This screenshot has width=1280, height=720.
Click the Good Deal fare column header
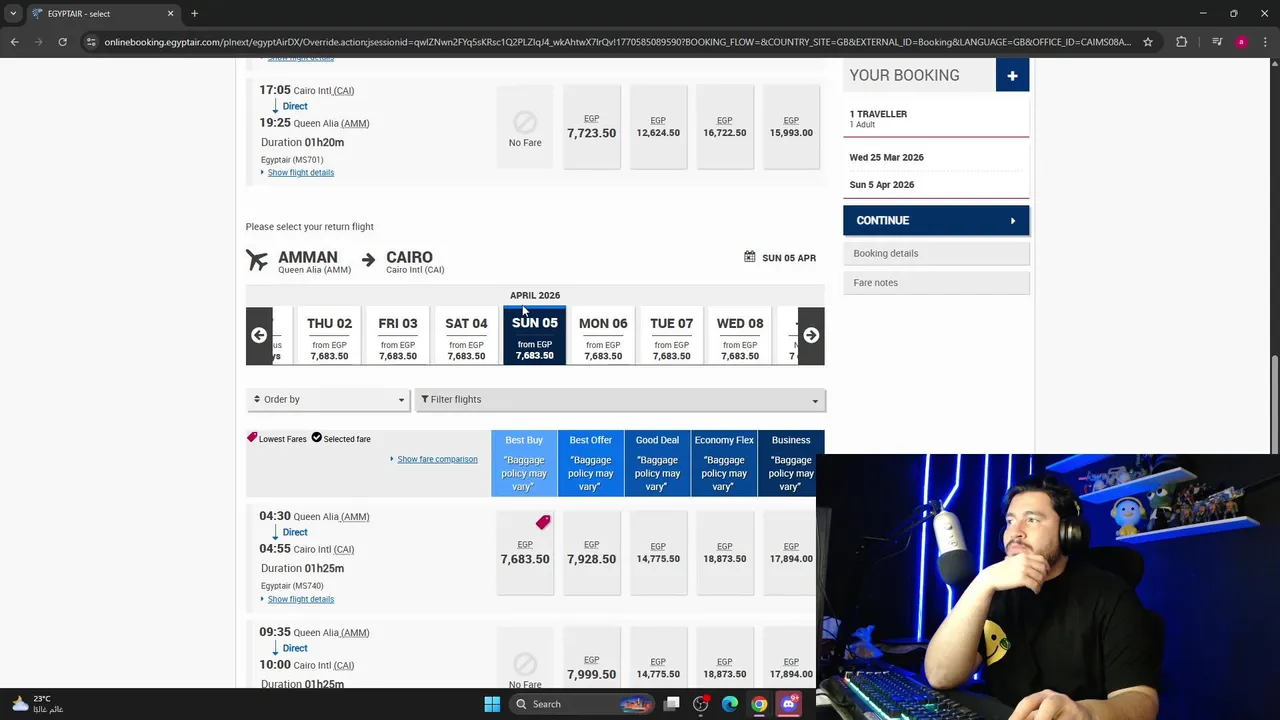click(x=657, y=463)
